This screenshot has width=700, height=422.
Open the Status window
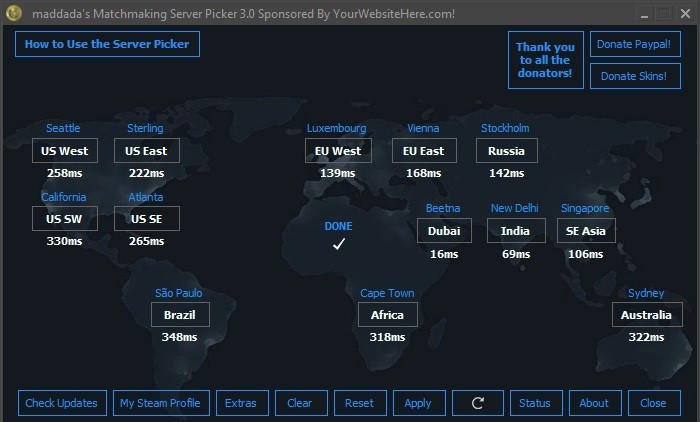click(535, 403)
